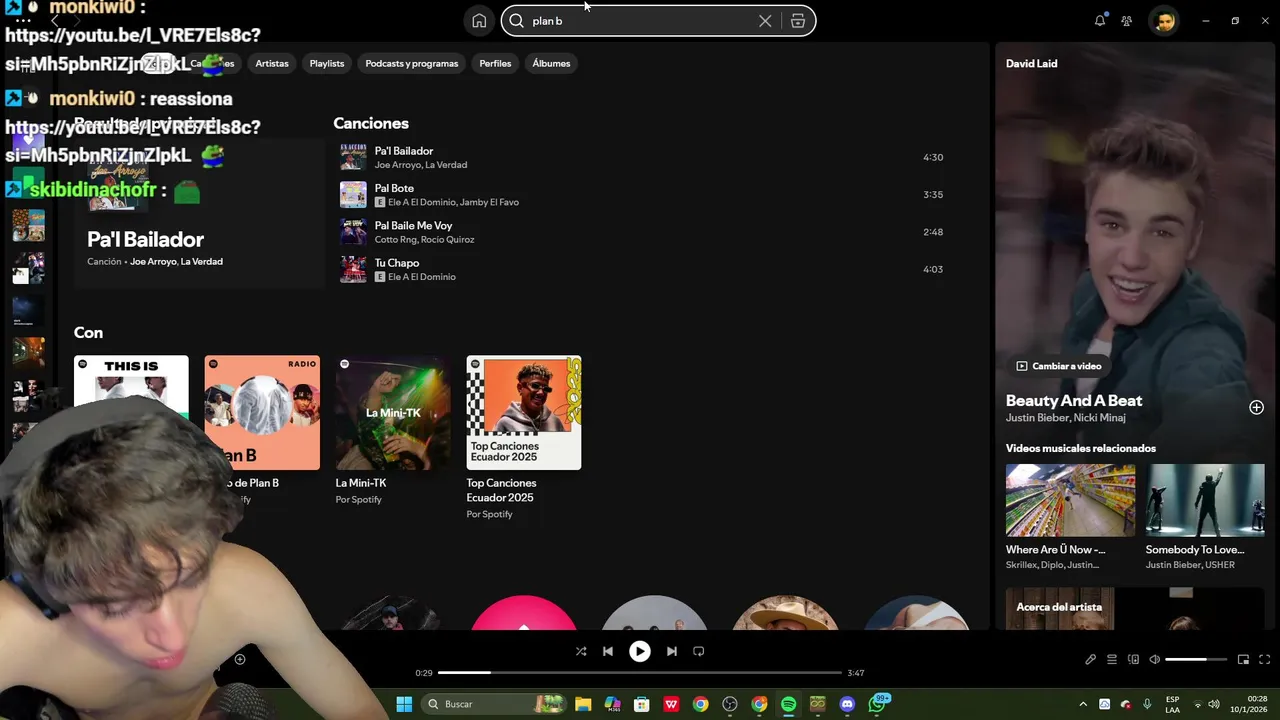
Task: Open the Microsoft 365 taskbar icon
Action: (613, 704)
